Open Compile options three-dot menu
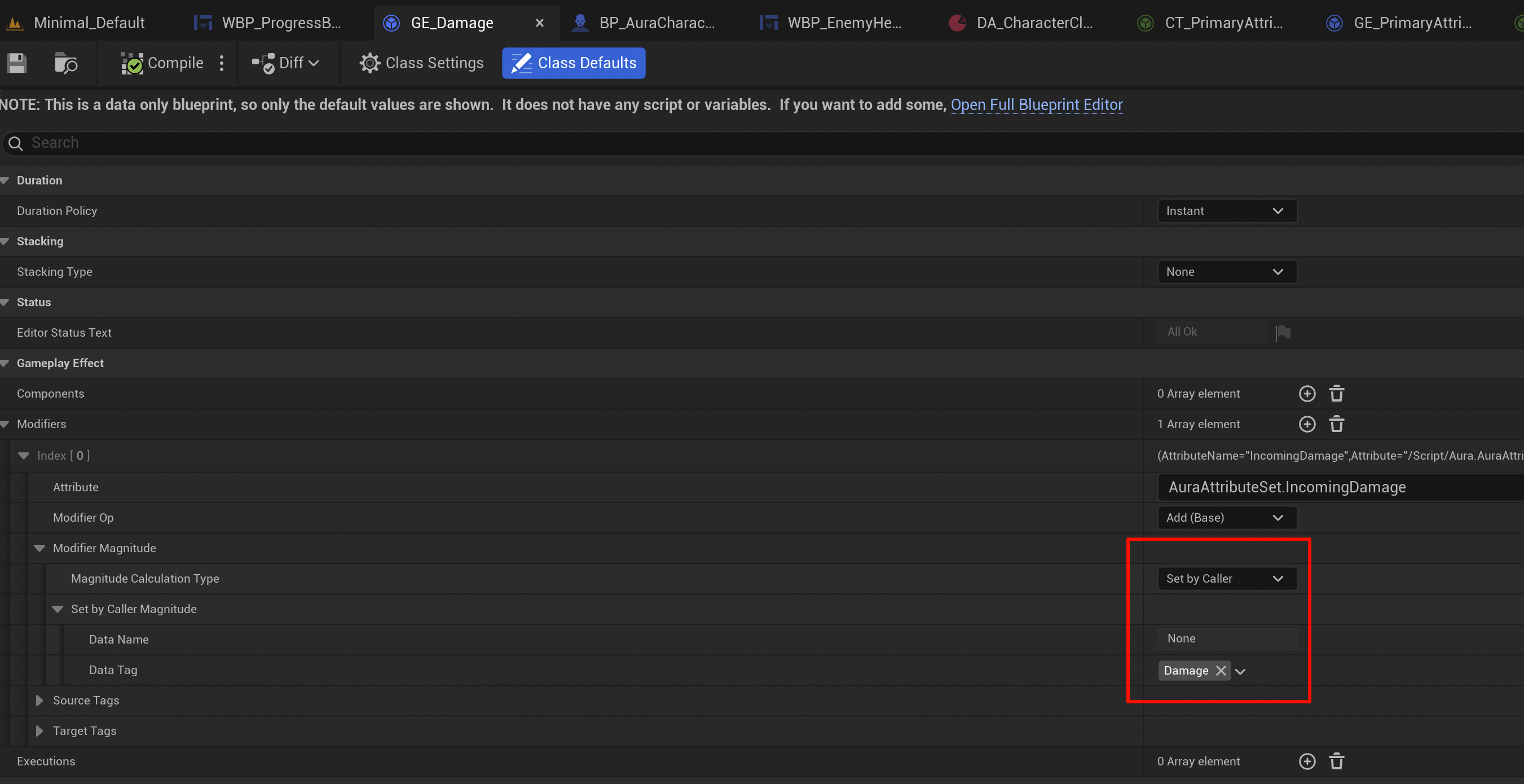Viewport: 1524px width, 784px height. tap(222, 63)
